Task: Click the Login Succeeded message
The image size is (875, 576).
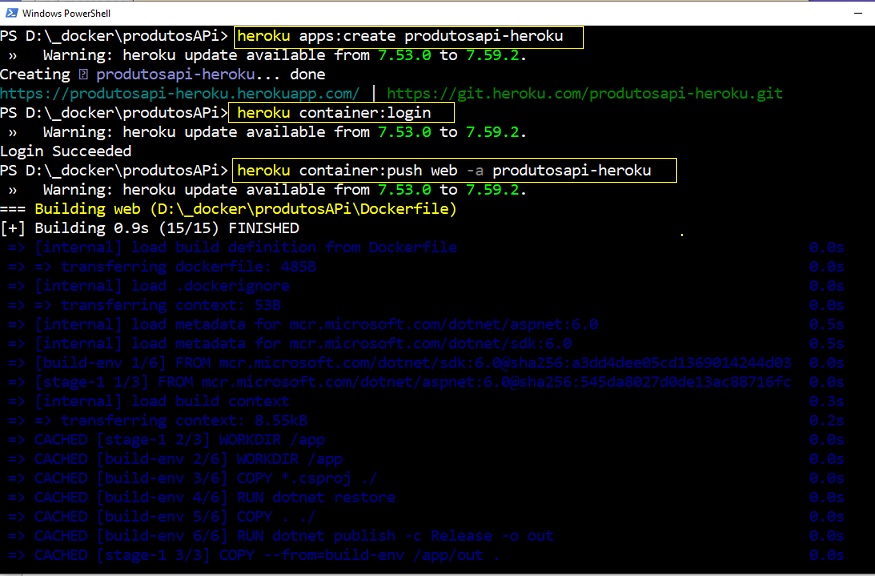Action: [x=66, y=151]
